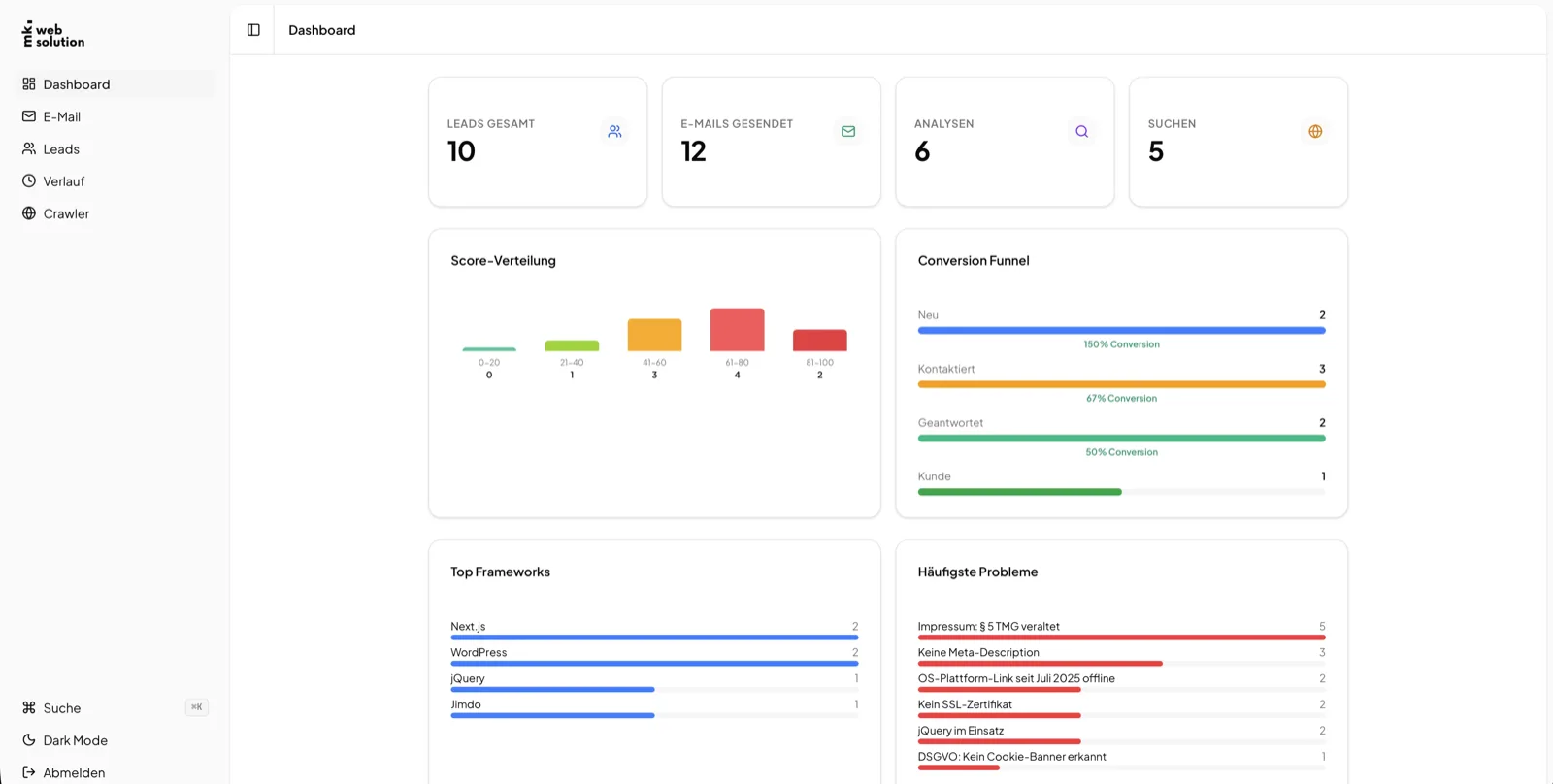Select the Jimdo framework row
Viewport: 1553px width, 784px height.
click(654, 709)
